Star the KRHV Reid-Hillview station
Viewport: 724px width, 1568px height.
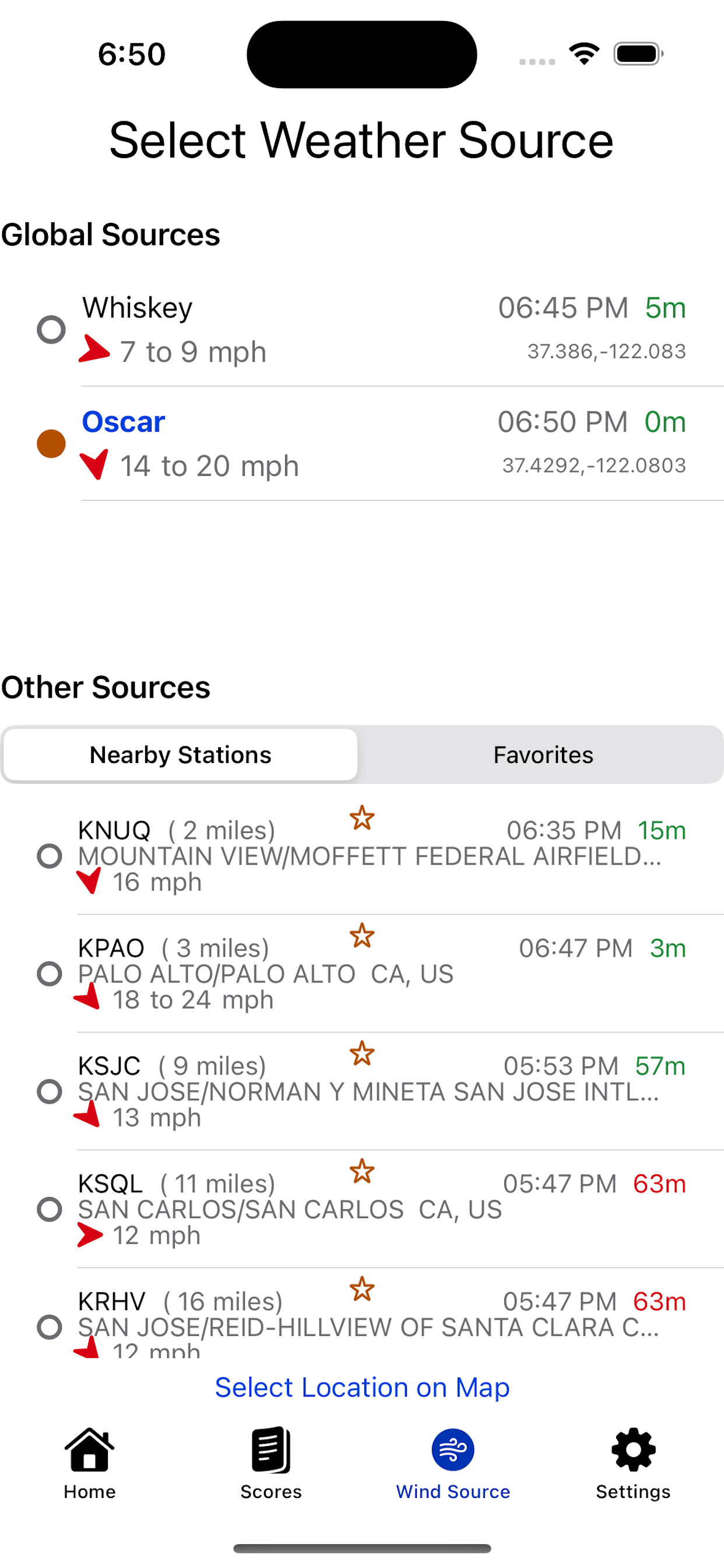coord(362,1289)
